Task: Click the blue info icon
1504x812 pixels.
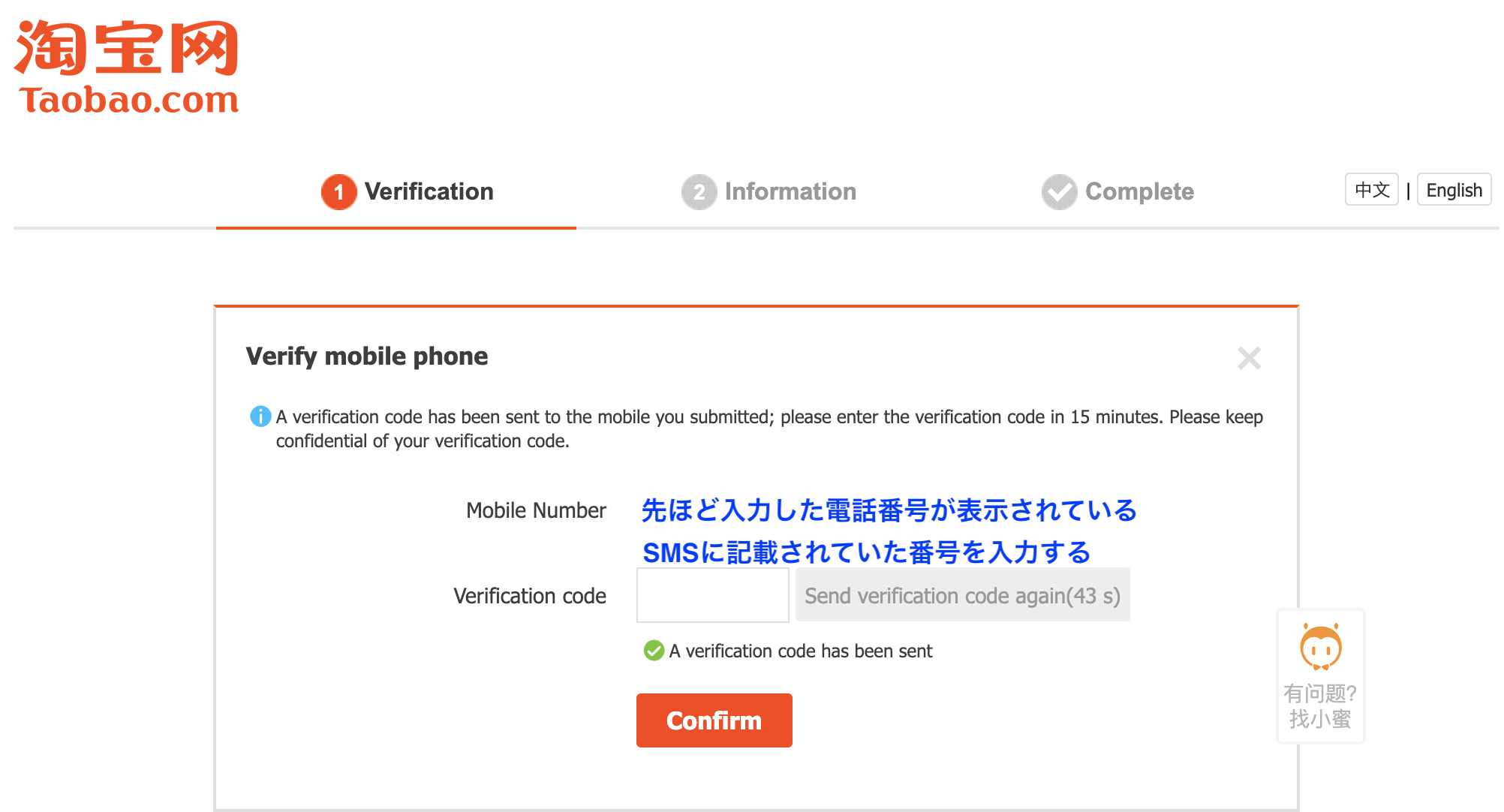Action: tap(260, 416)
